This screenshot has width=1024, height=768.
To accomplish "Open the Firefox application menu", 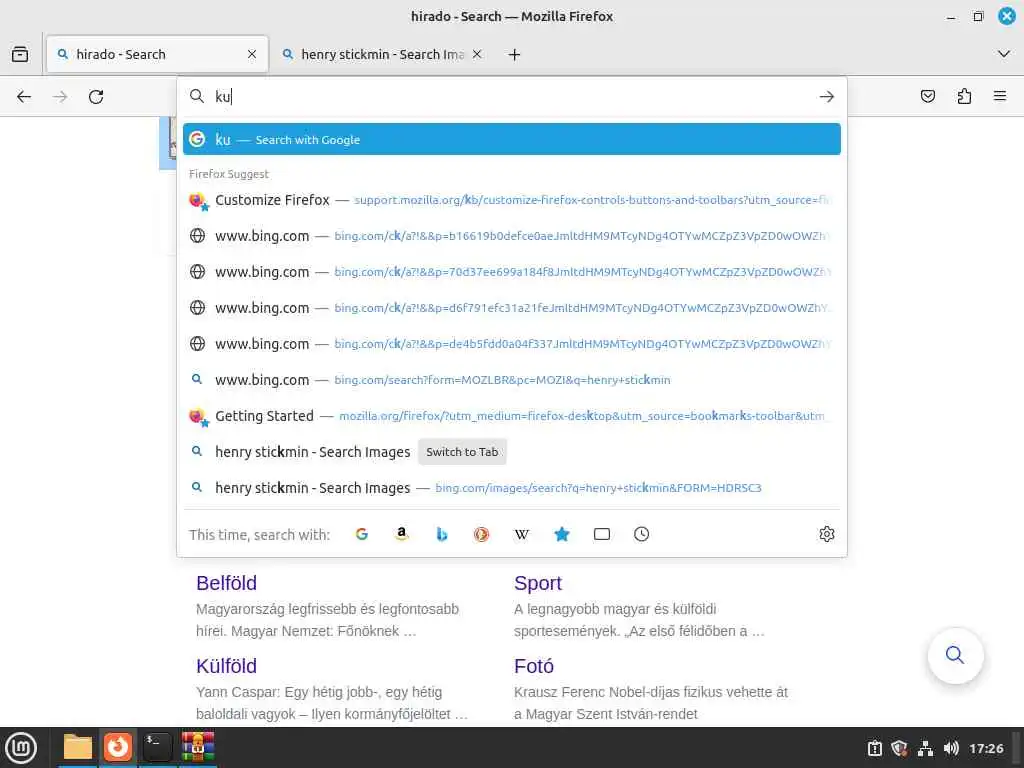I will (x=1000, y=97).
